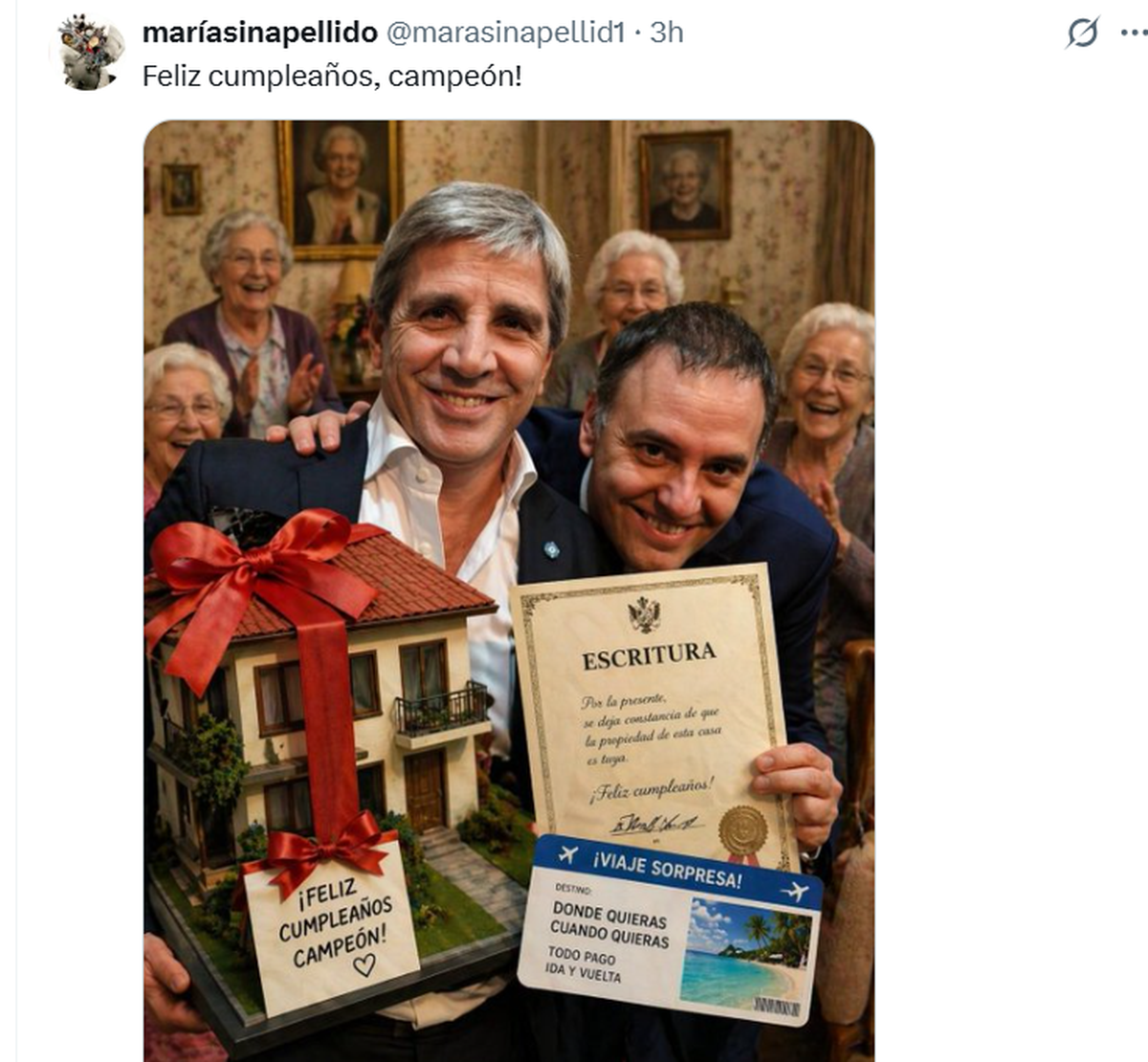
Task: Click the large framed portrait on the wall
Action: 339,188
